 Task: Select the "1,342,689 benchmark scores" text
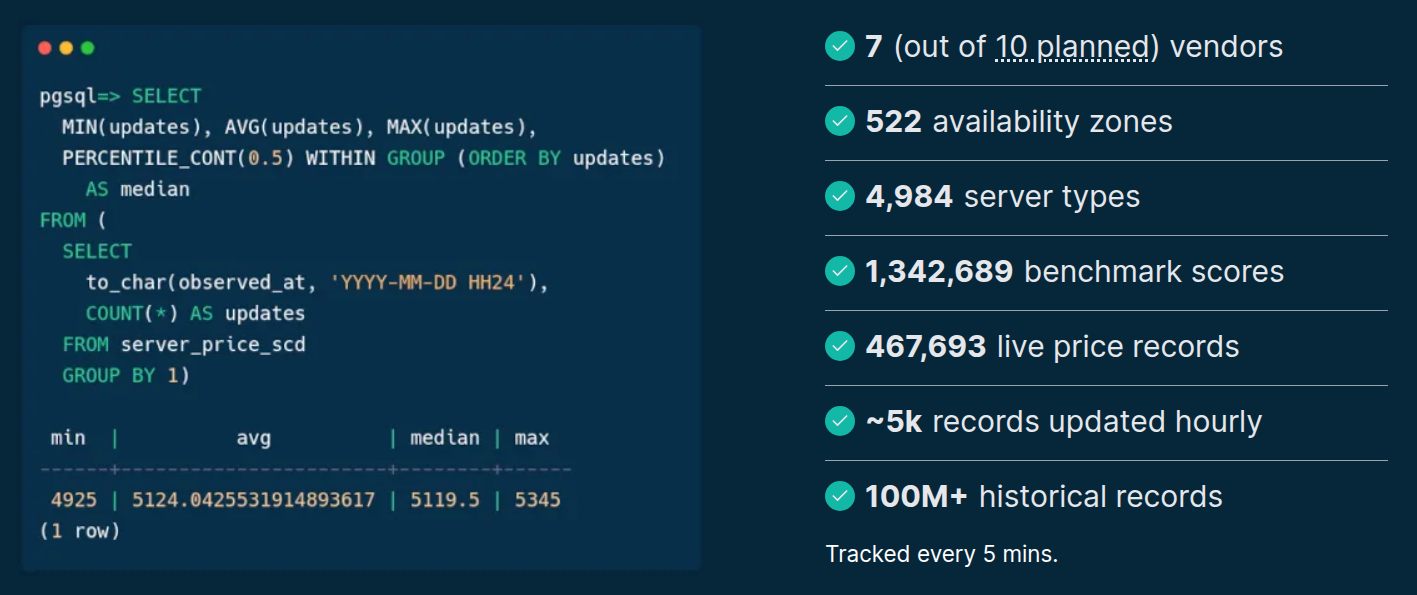pyautogui.click(x=1074, y=272)
